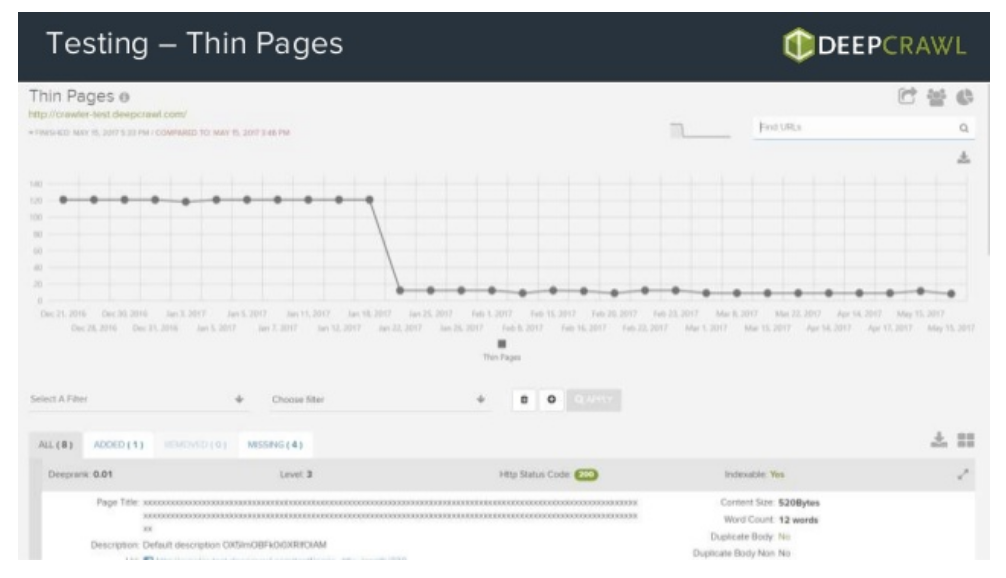Viewport: 1006px width, 578px height.
Task: Download the chart using icon under search box
Action: (x=963, y=157)
